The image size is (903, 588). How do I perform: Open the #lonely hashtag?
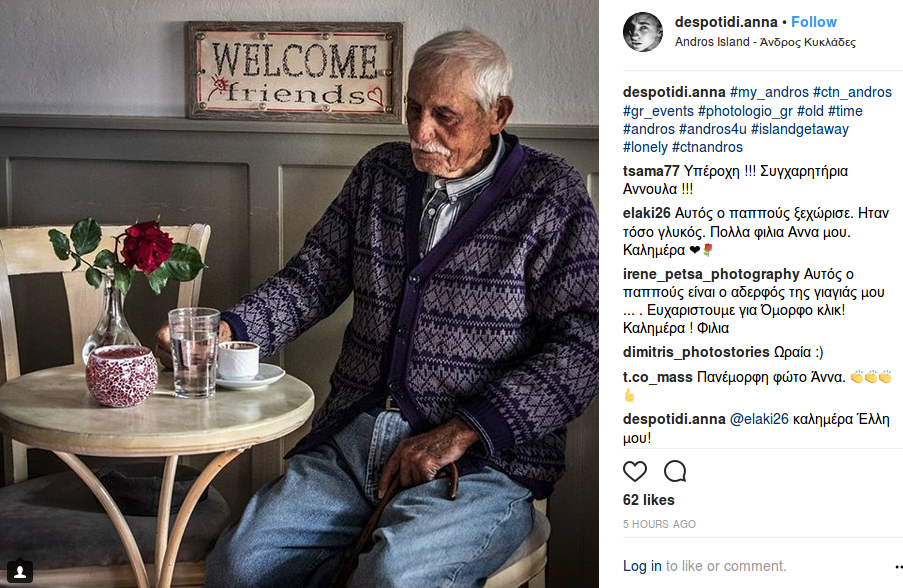click(645, 147)
